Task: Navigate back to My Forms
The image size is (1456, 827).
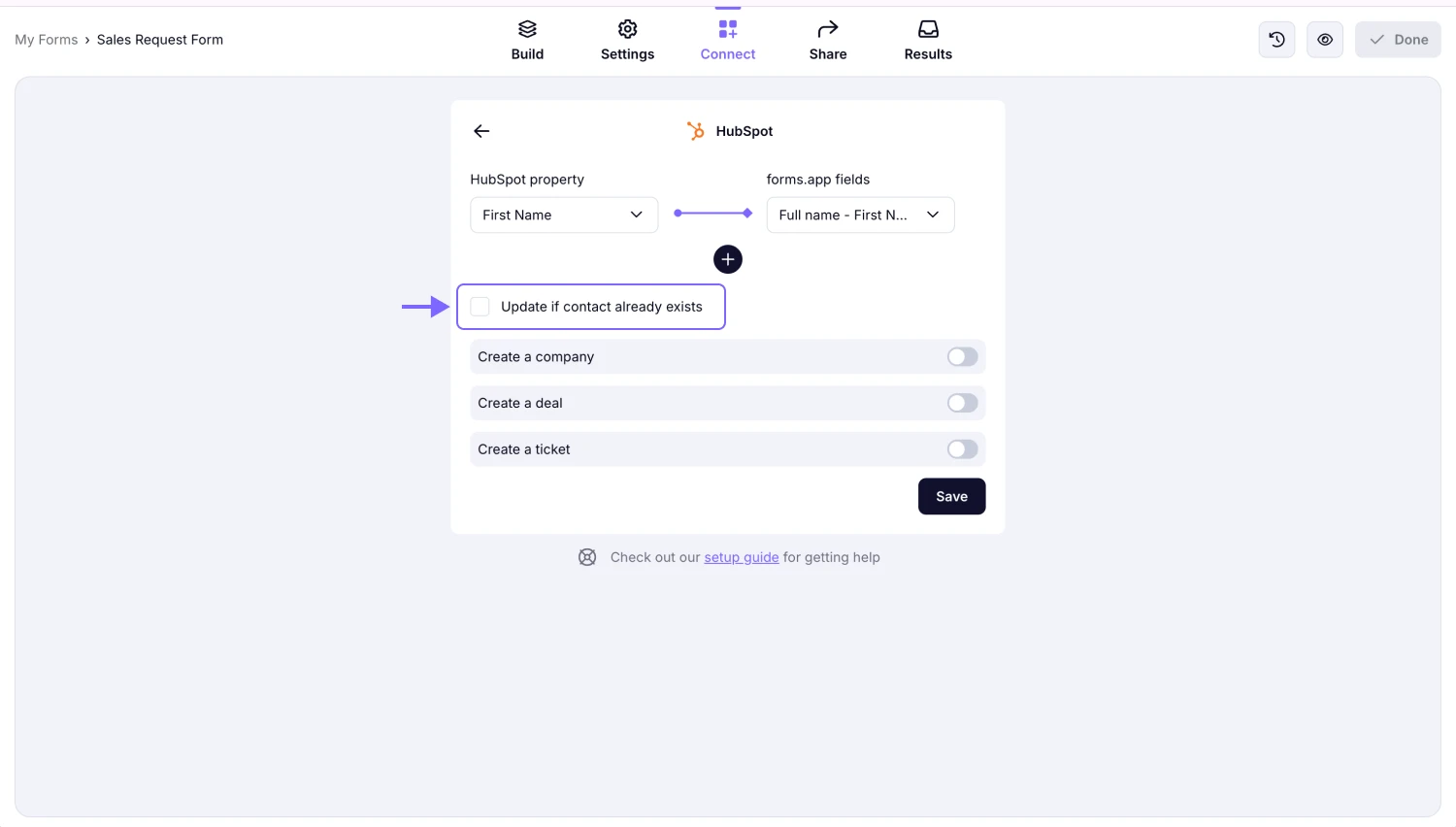Action: pyautogui.click(x=46, y=39)
